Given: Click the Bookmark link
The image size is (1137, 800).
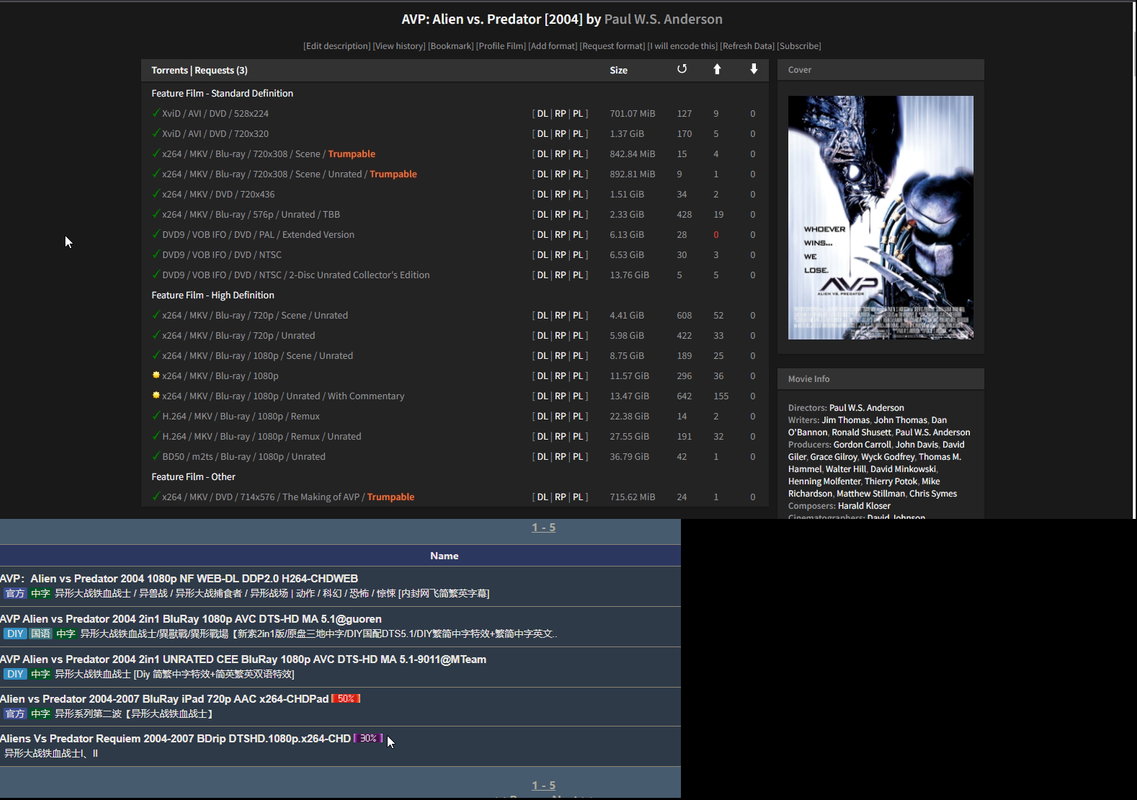Looking at the screenshot, I should (450, 46).
